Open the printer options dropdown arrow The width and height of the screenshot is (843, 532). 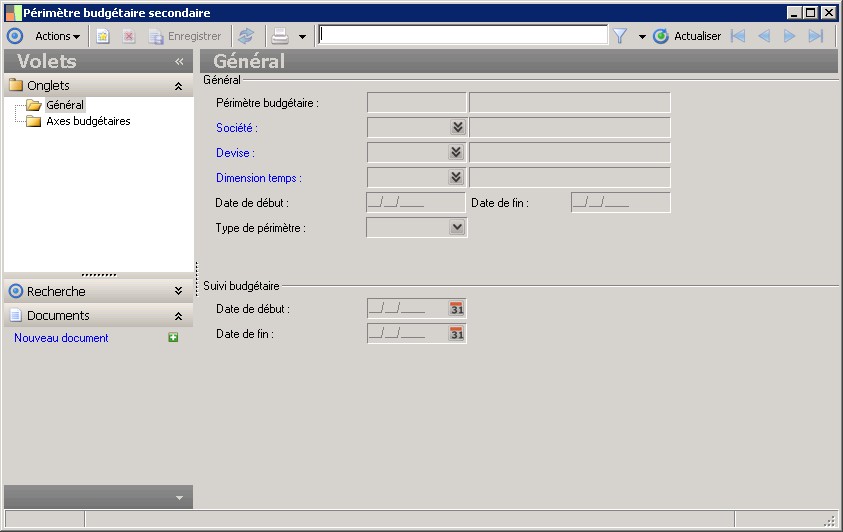[302, 37]
